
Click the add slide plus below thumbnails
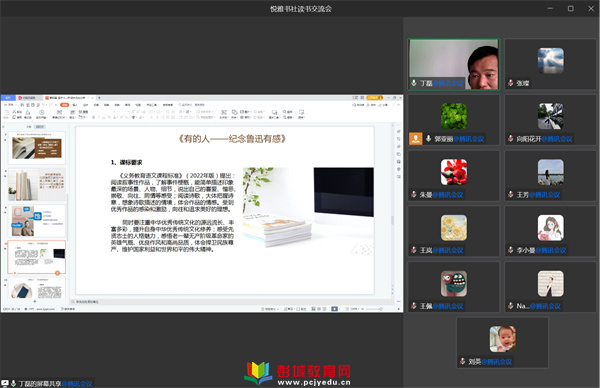point(35,302)
